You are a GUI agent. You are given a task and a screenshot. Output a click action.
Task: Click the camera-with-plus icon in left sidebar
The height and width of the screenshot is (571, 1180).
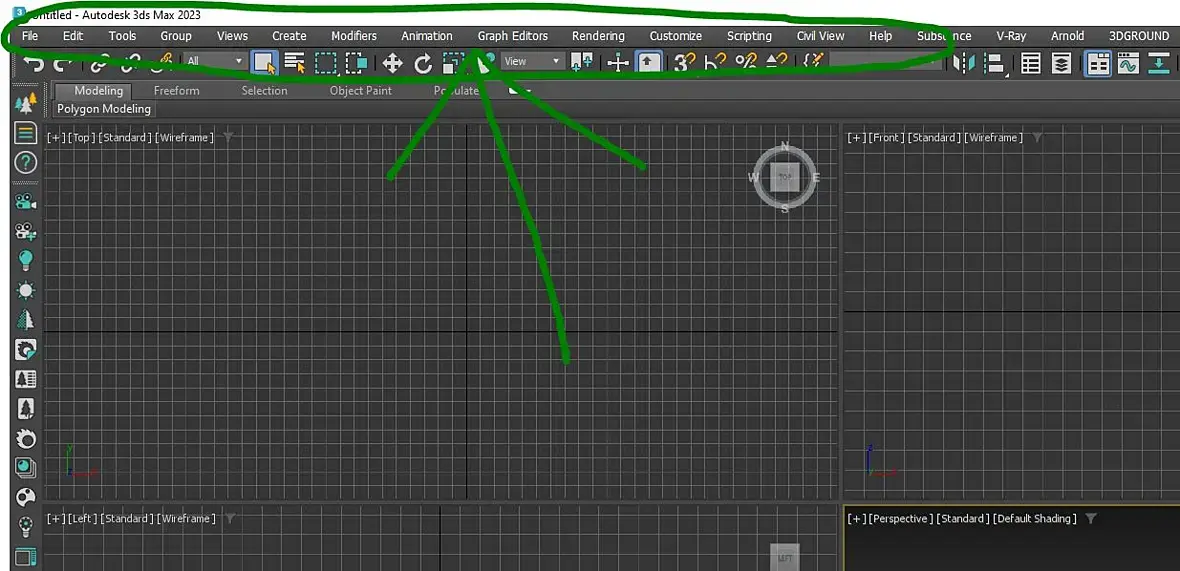coord(26,231)
